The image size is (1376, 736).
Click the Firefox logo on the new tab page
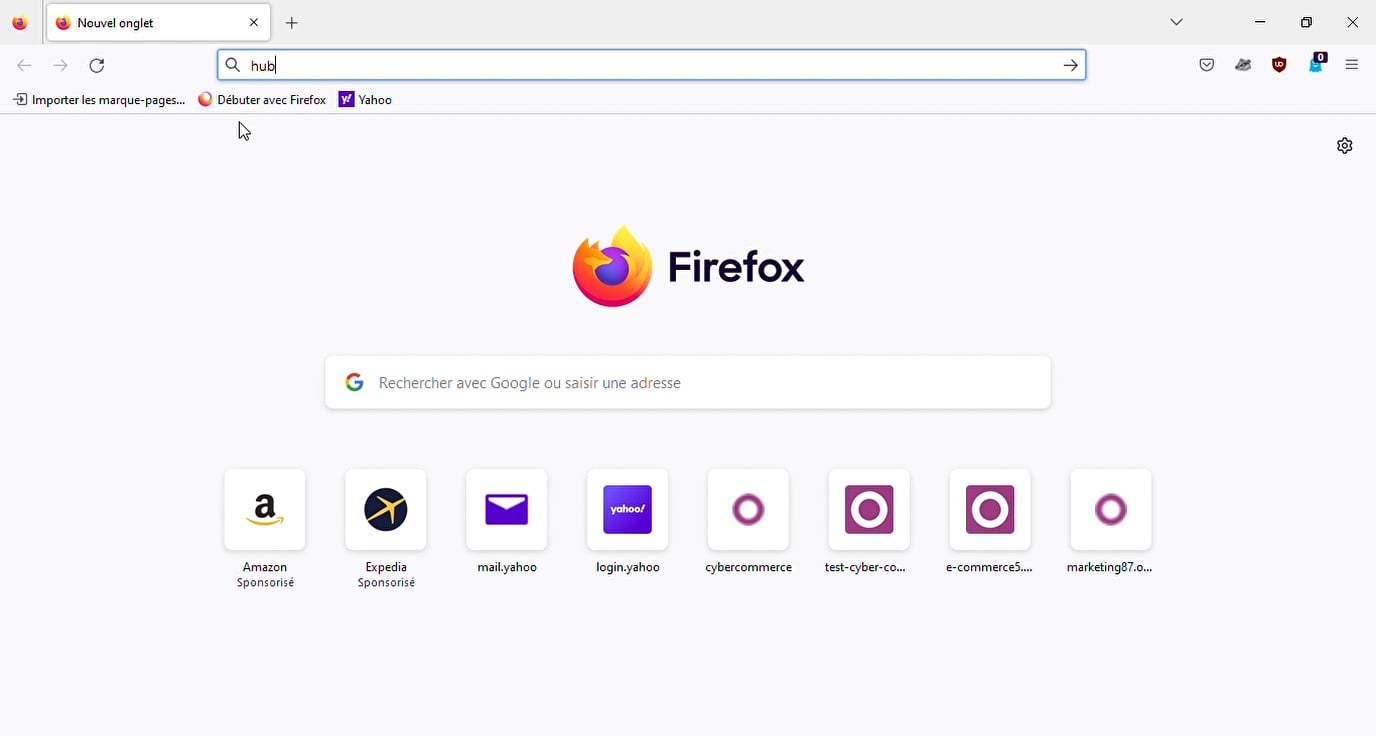tap(688, 266)
